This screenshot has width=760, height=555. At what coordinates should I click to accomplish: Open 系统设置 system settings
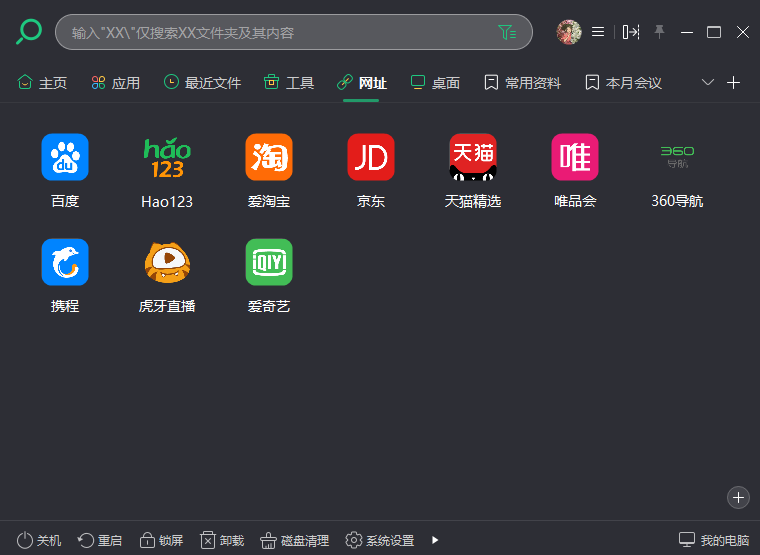(380, 540)
